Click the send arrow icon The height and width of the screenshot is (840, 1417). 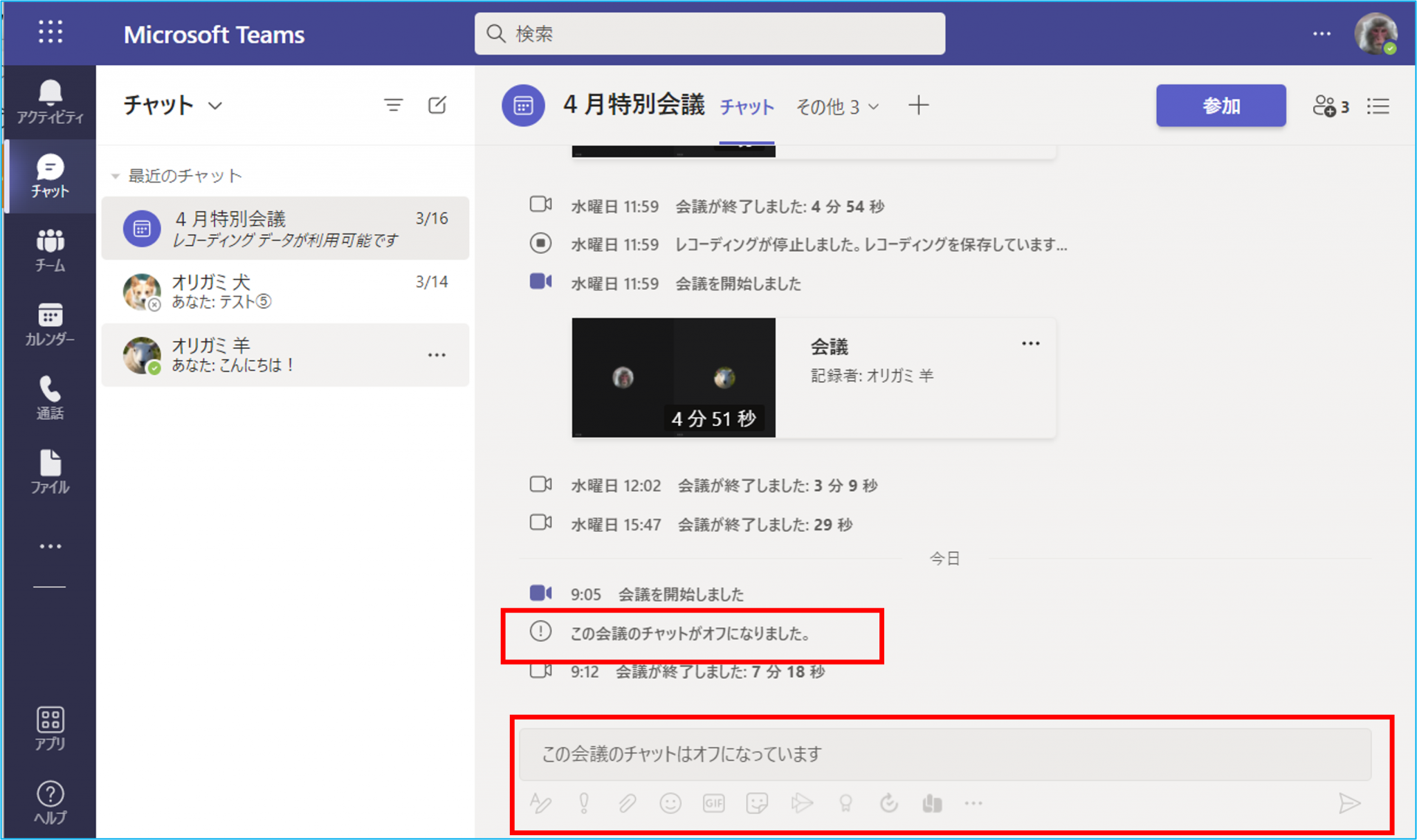(x=1349, y=803)
